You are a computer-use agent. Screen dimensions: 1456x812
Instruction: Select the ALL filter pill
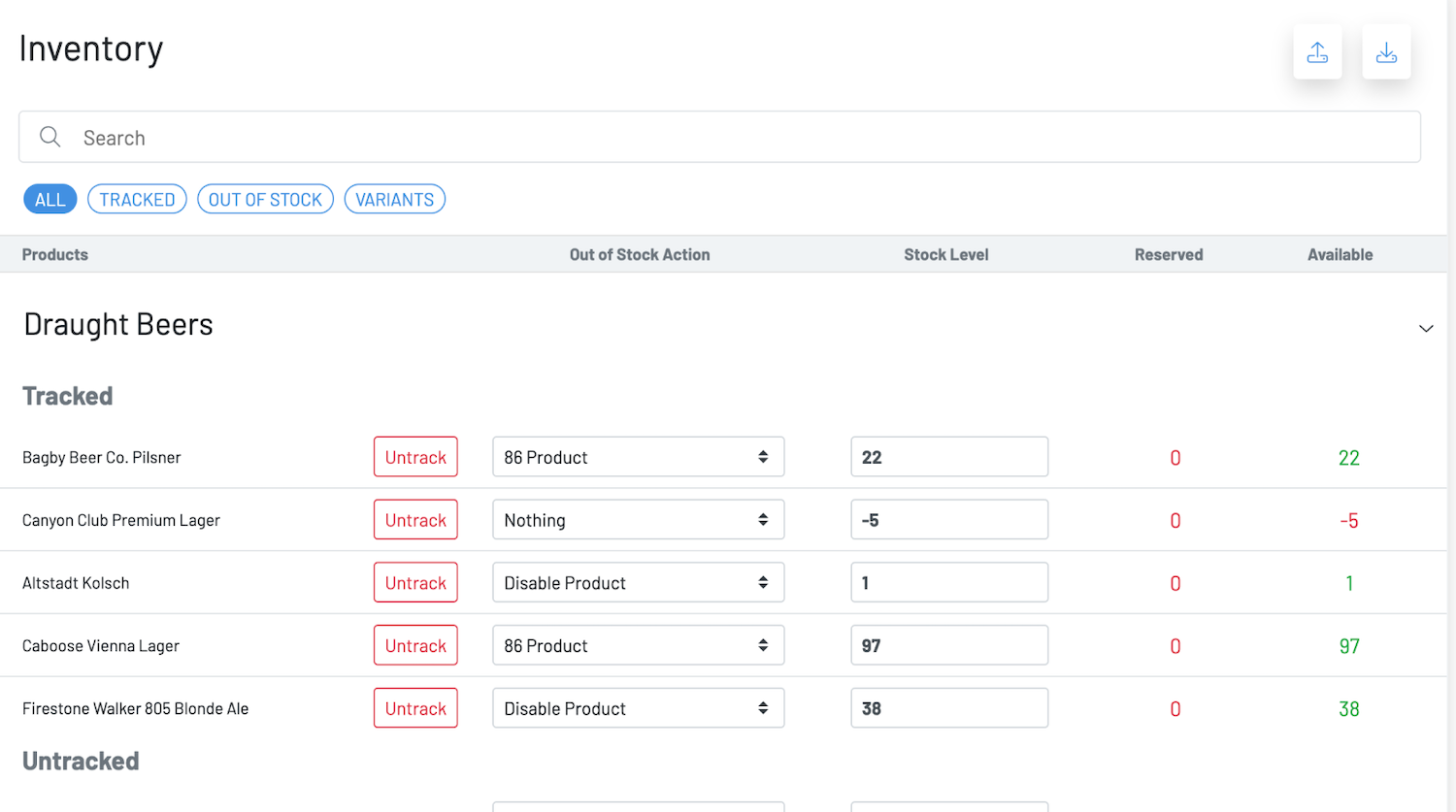point(50,200)
